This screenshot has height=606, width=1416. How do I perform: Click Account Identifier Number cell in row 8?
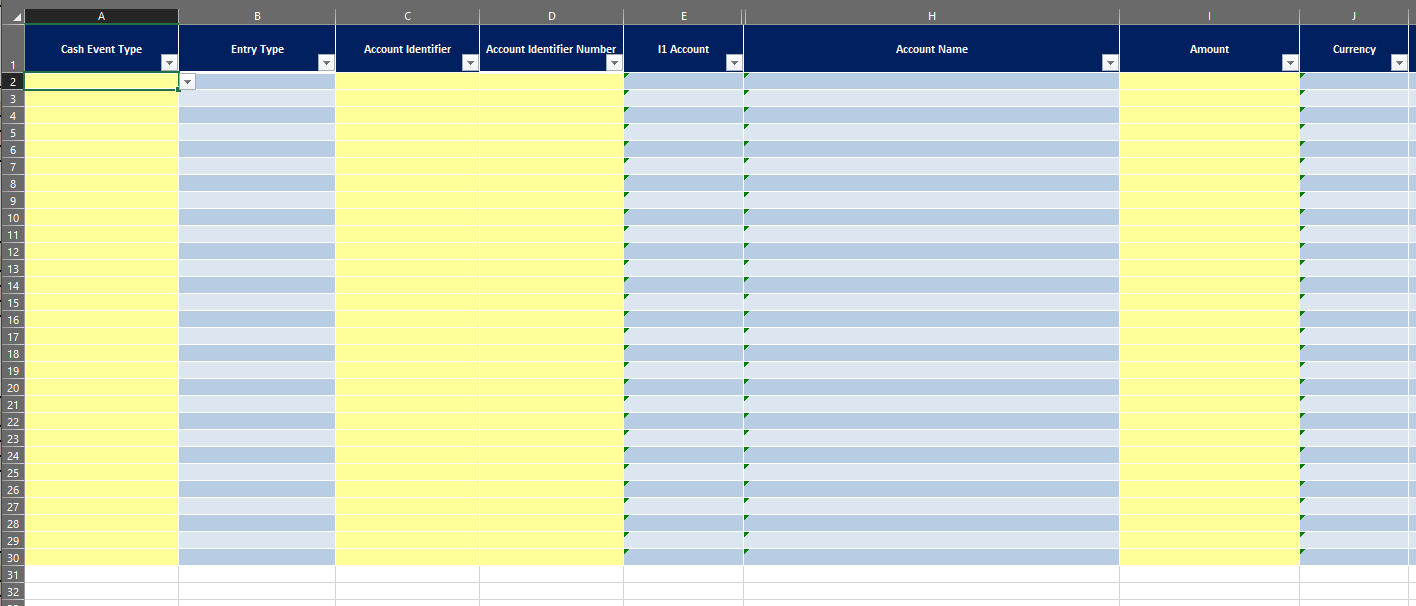pos(551,184)
